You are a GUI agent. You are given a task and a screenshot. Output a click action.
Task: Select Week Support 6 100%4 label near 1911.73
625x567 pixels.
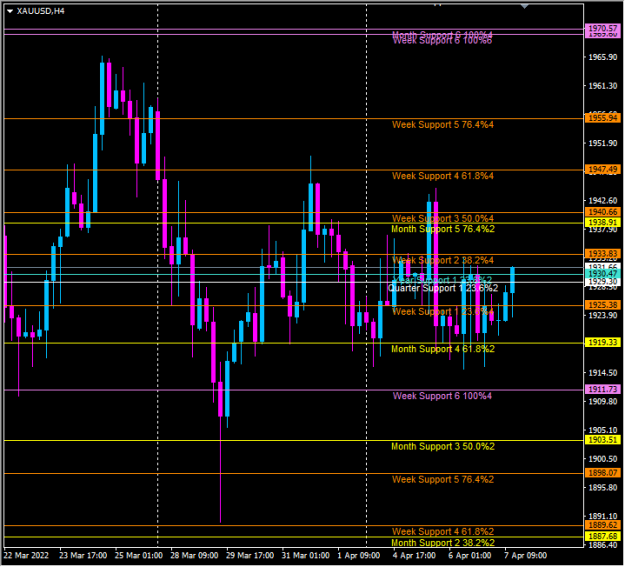click(442, 396)
